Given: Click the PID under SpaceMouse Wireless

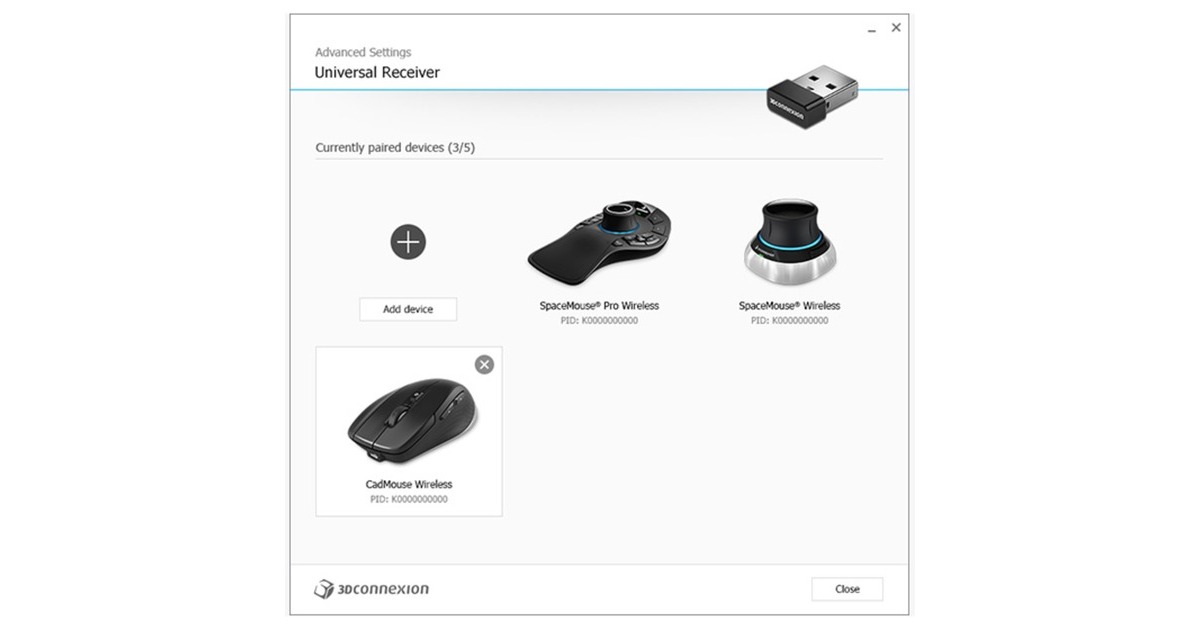Looking at the screenshot, I should coord(789,321).
